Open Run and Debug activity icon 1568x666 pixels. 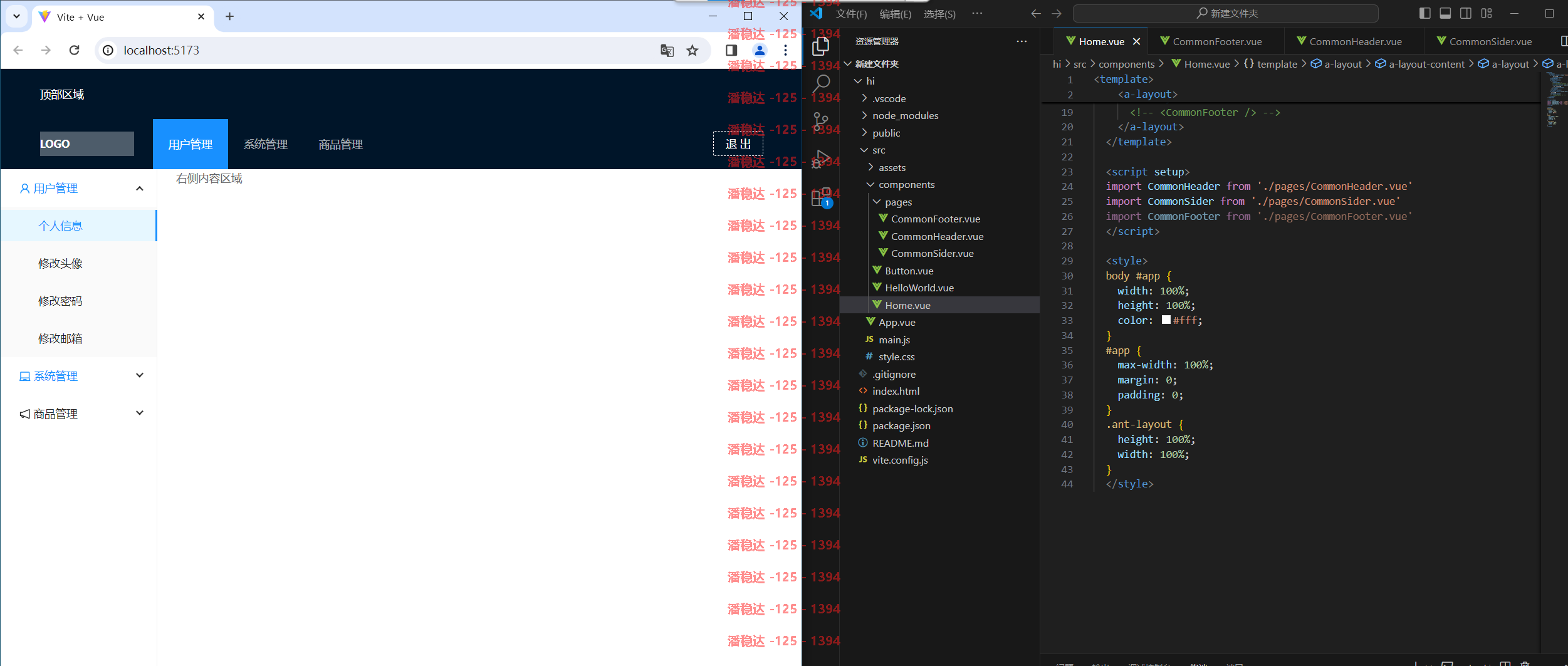click(x=820, y=159)
